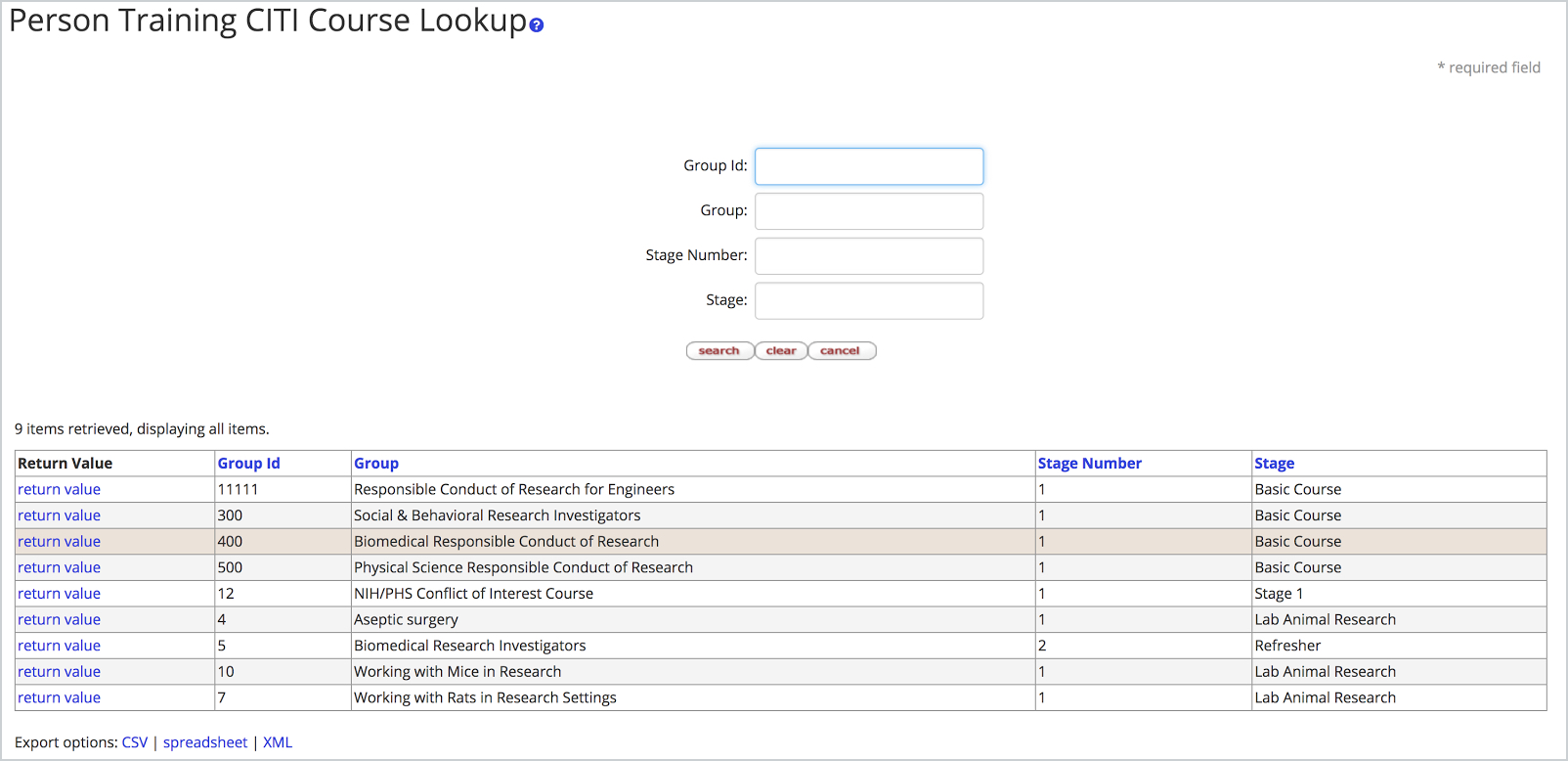Select Group Id cell '300'

pos(283,515)
